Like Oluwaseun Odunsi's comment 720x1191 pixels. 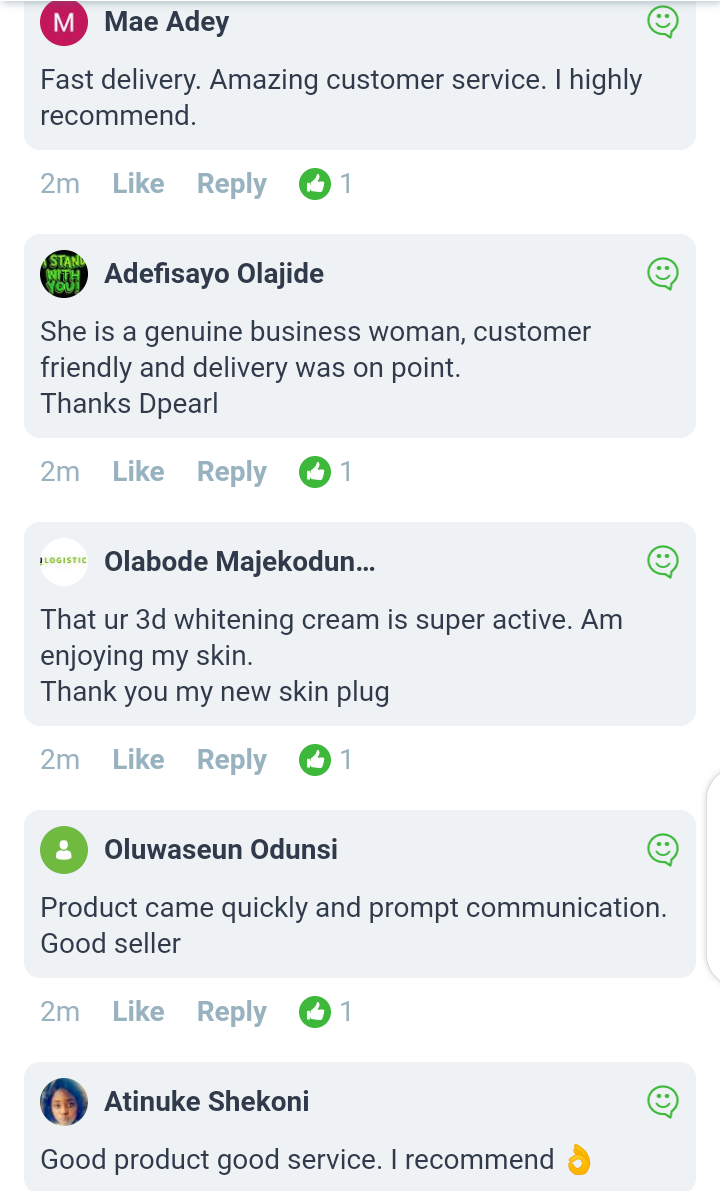point(138,1012)
